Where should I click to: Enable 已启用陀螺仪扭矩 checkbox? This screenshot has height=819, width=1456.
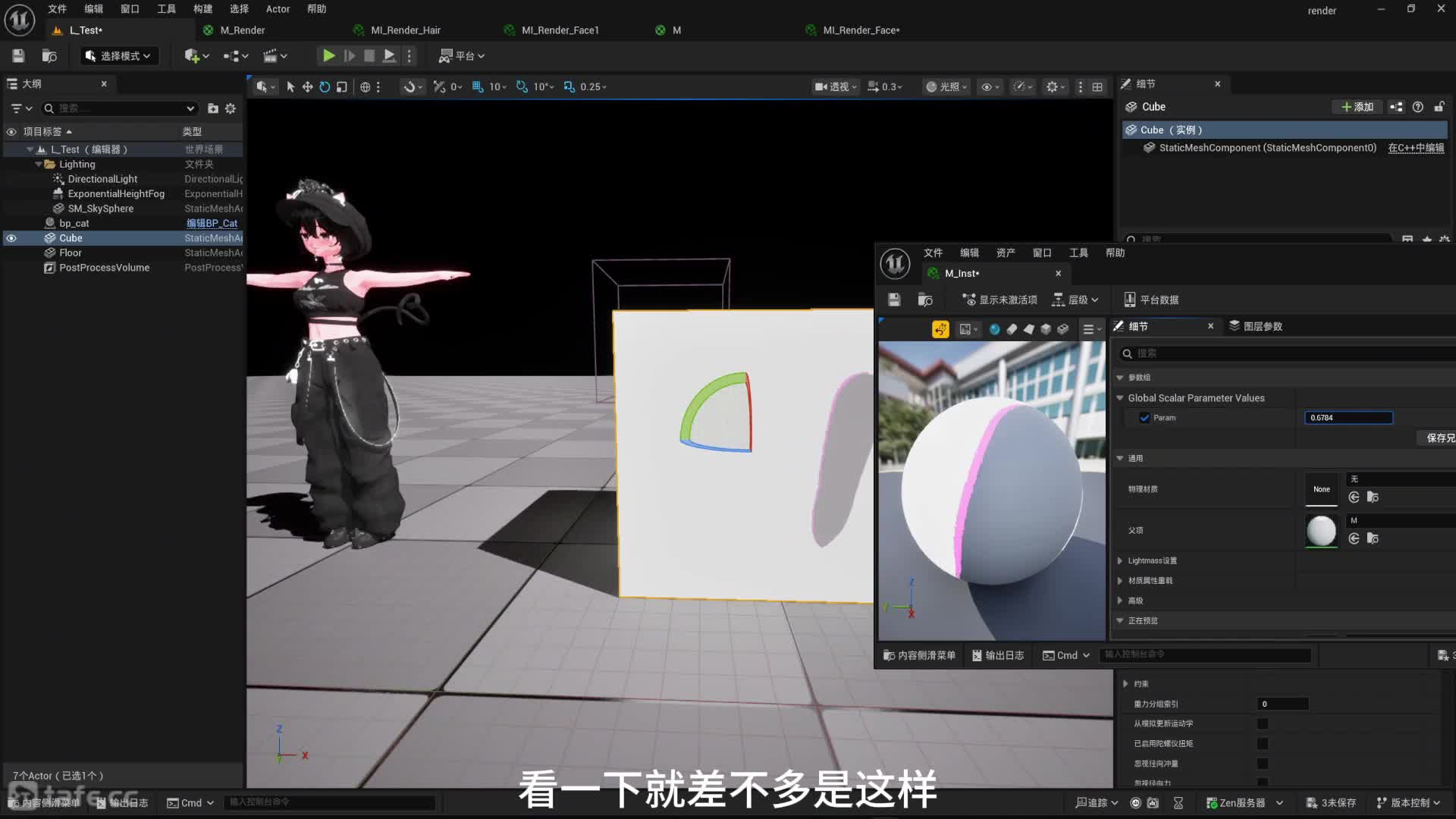[x=1263, y=743]
